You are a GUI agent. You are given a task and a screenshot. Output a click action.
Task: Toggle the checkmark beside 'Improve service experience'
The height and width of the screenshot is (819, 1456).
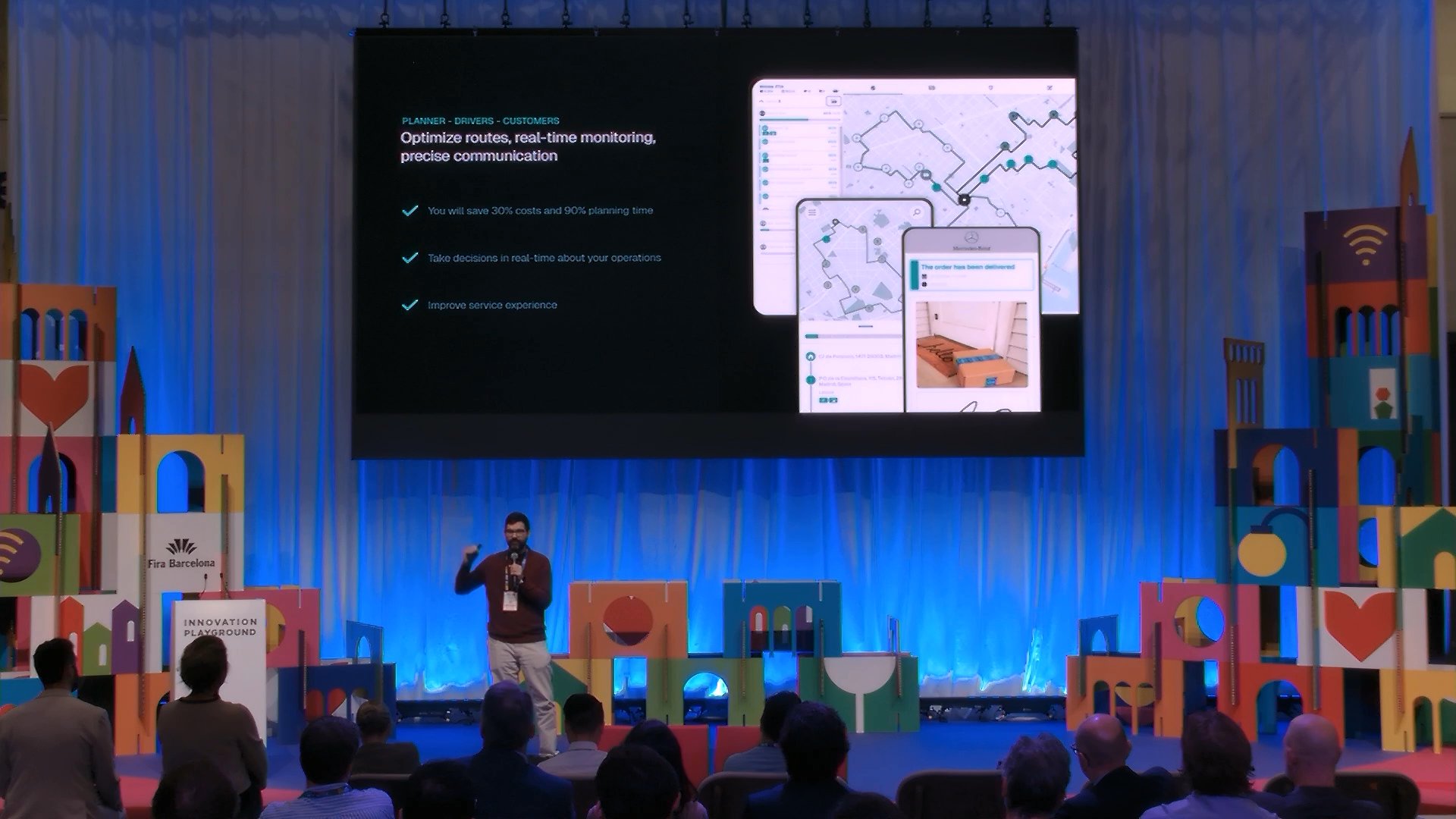click(408, 304)
